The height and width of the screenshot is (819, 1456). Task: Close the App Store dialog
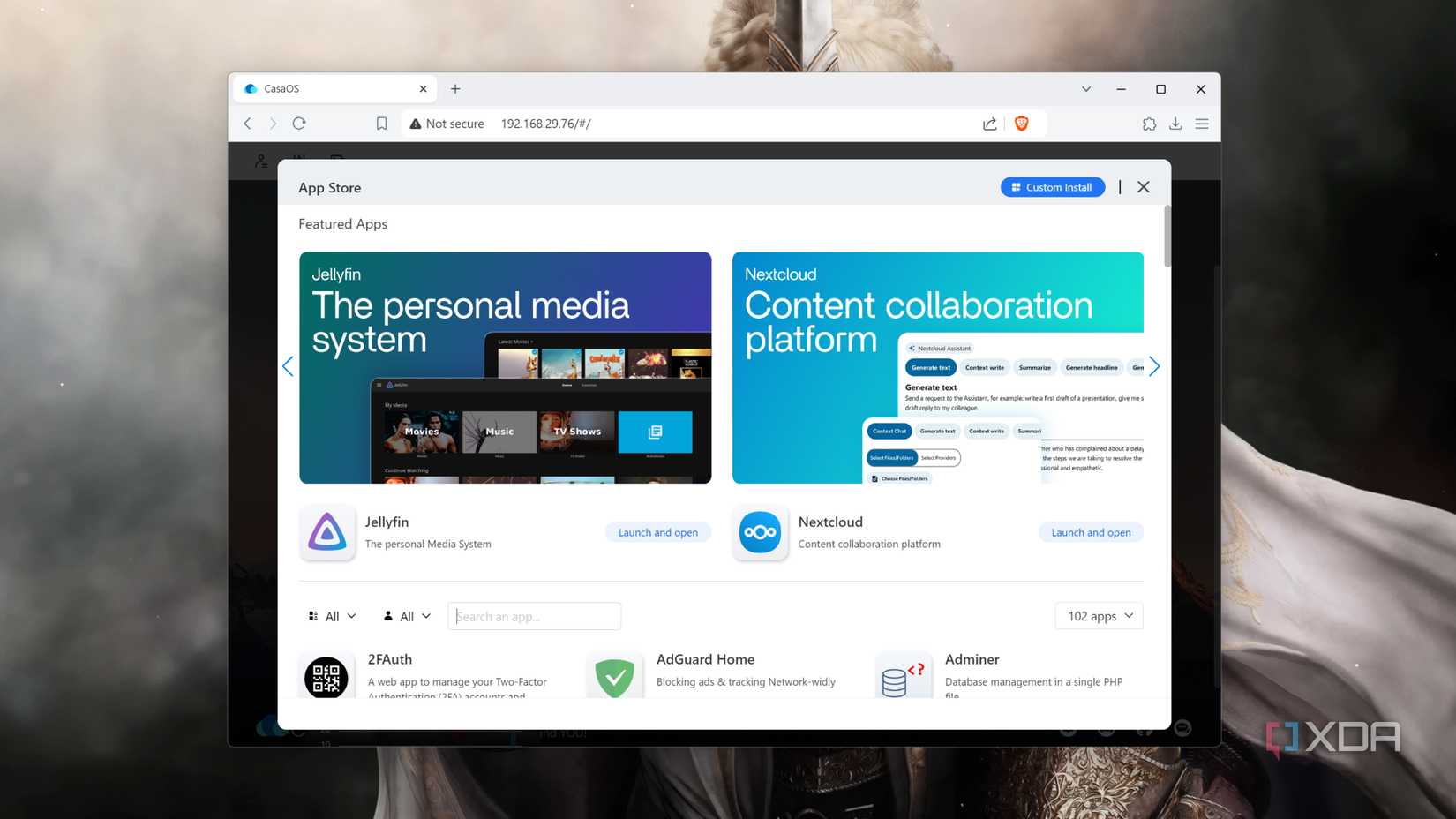1144,187
